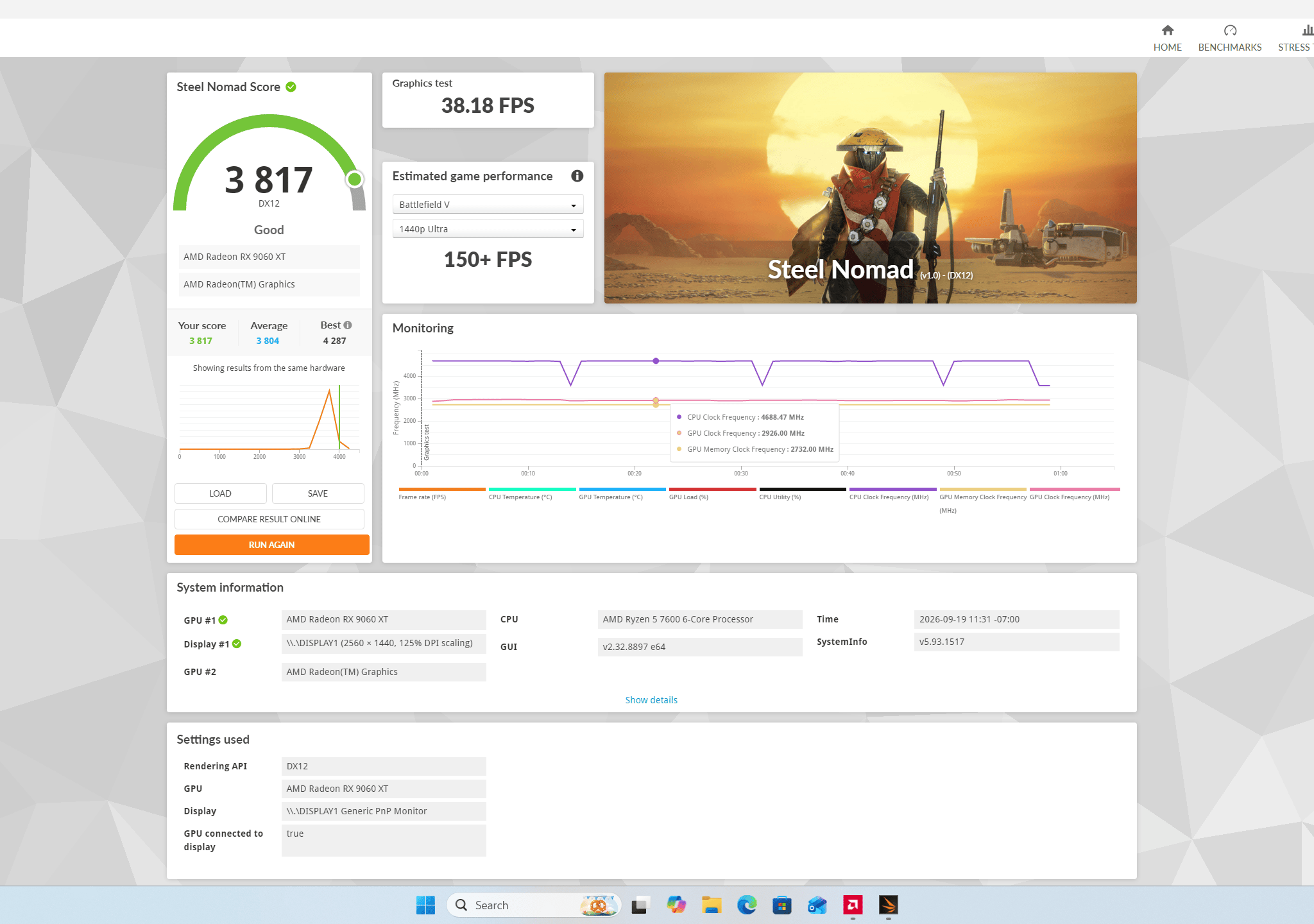Toggle GPU Load (%) graph series

(712, 493)
